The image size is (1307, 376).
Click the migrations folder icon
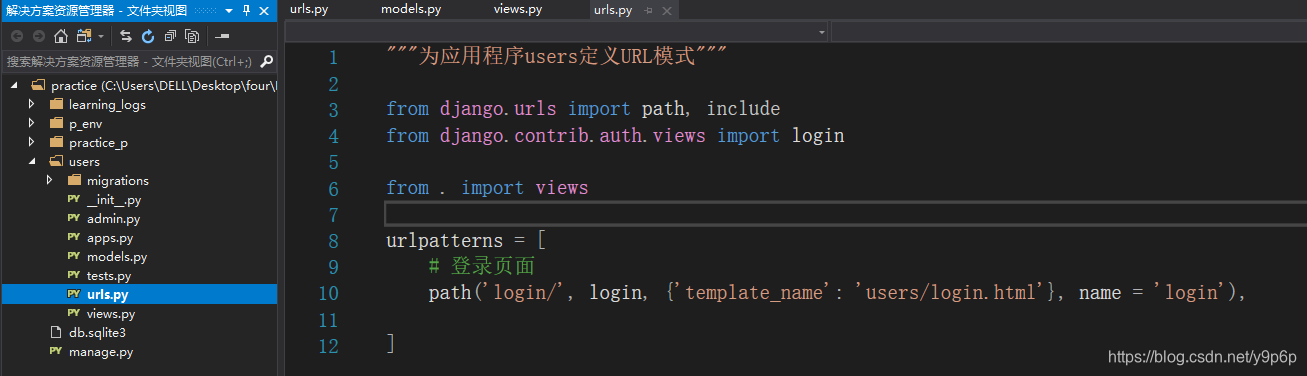tap(74, 180)
